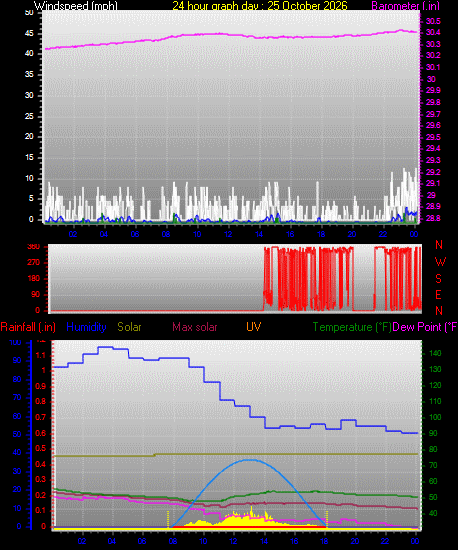
Task: Click the 130 temperature axis value
Action: pyautogui.click(x=435, y=370)
